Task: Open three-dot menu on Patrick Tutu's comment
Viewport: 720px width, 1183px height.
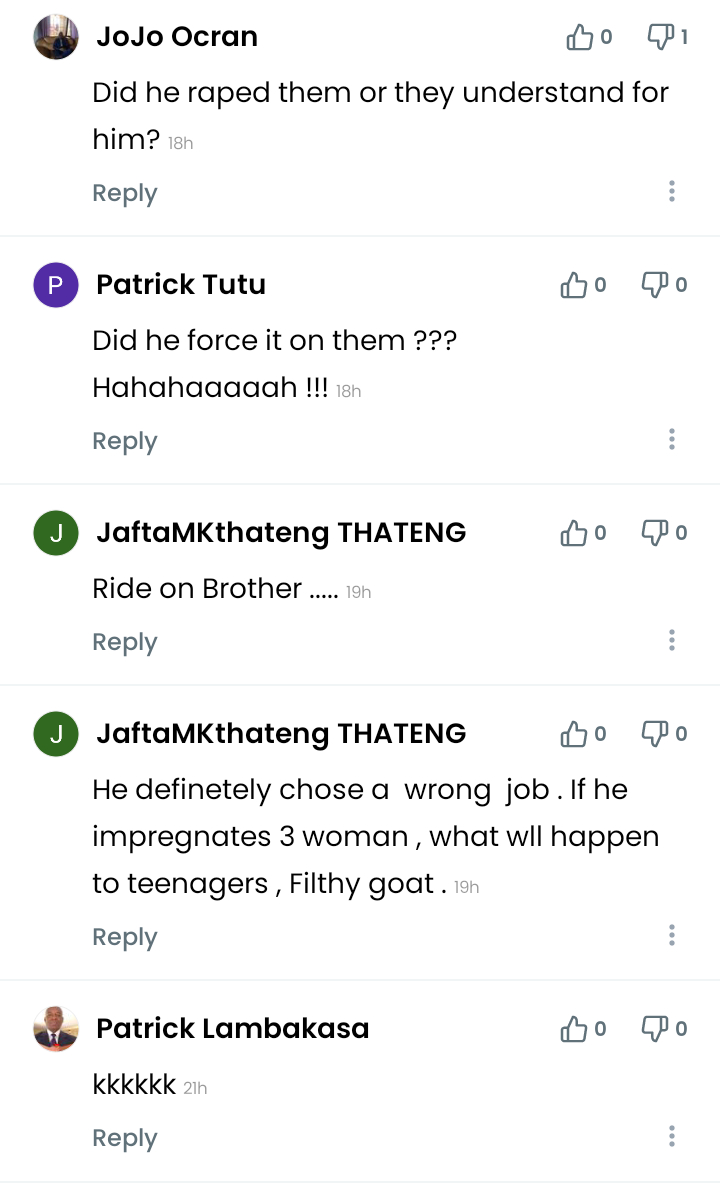Action: click(x=672, y=439)
